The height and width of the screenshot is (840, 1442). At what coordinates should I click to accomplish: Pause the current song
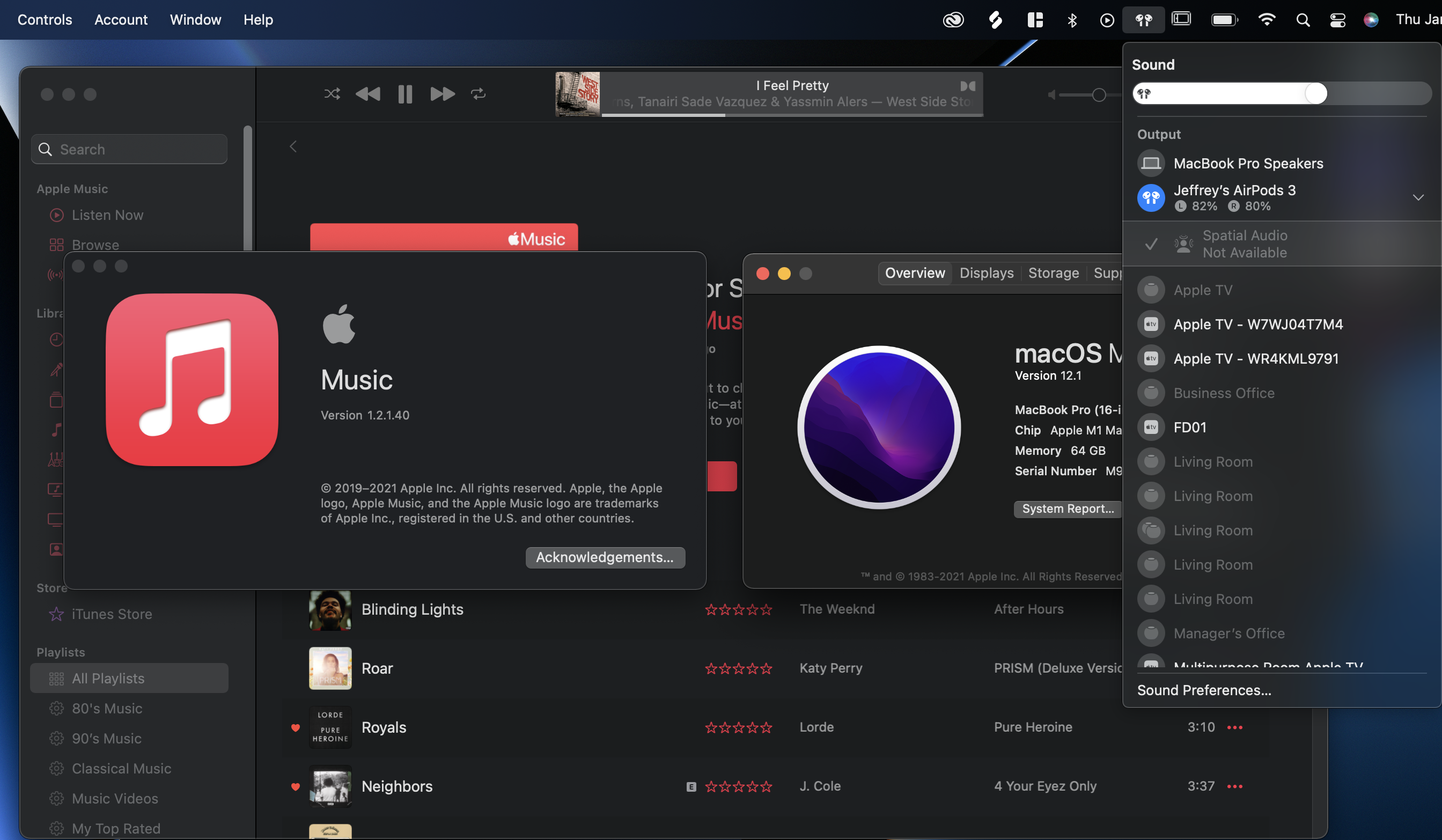point(405,94)
